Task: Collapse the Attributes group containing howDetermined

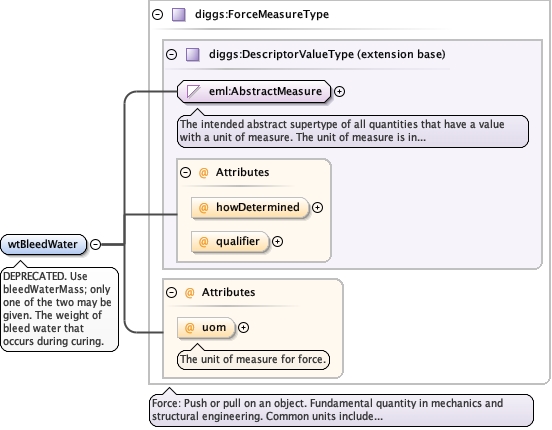Action: pyautogui.click(x=186, y=173)
